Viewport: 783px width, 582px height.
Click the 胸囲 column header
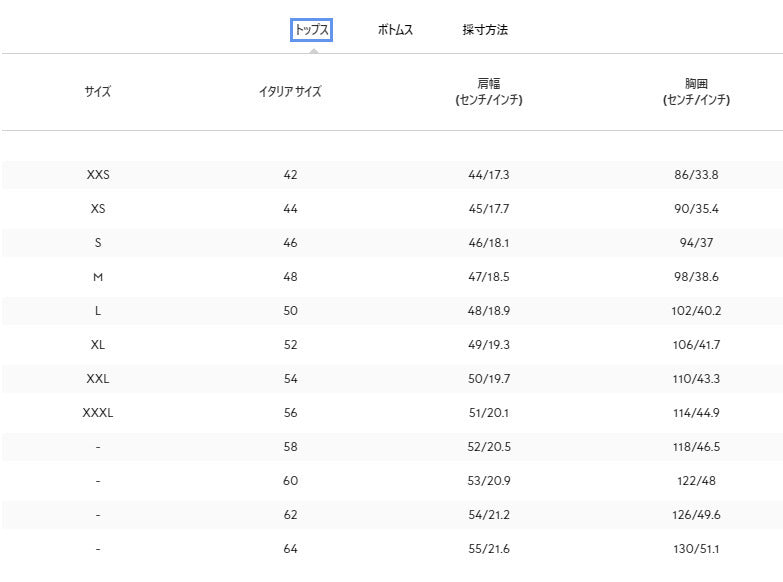(x=697, y=91)
